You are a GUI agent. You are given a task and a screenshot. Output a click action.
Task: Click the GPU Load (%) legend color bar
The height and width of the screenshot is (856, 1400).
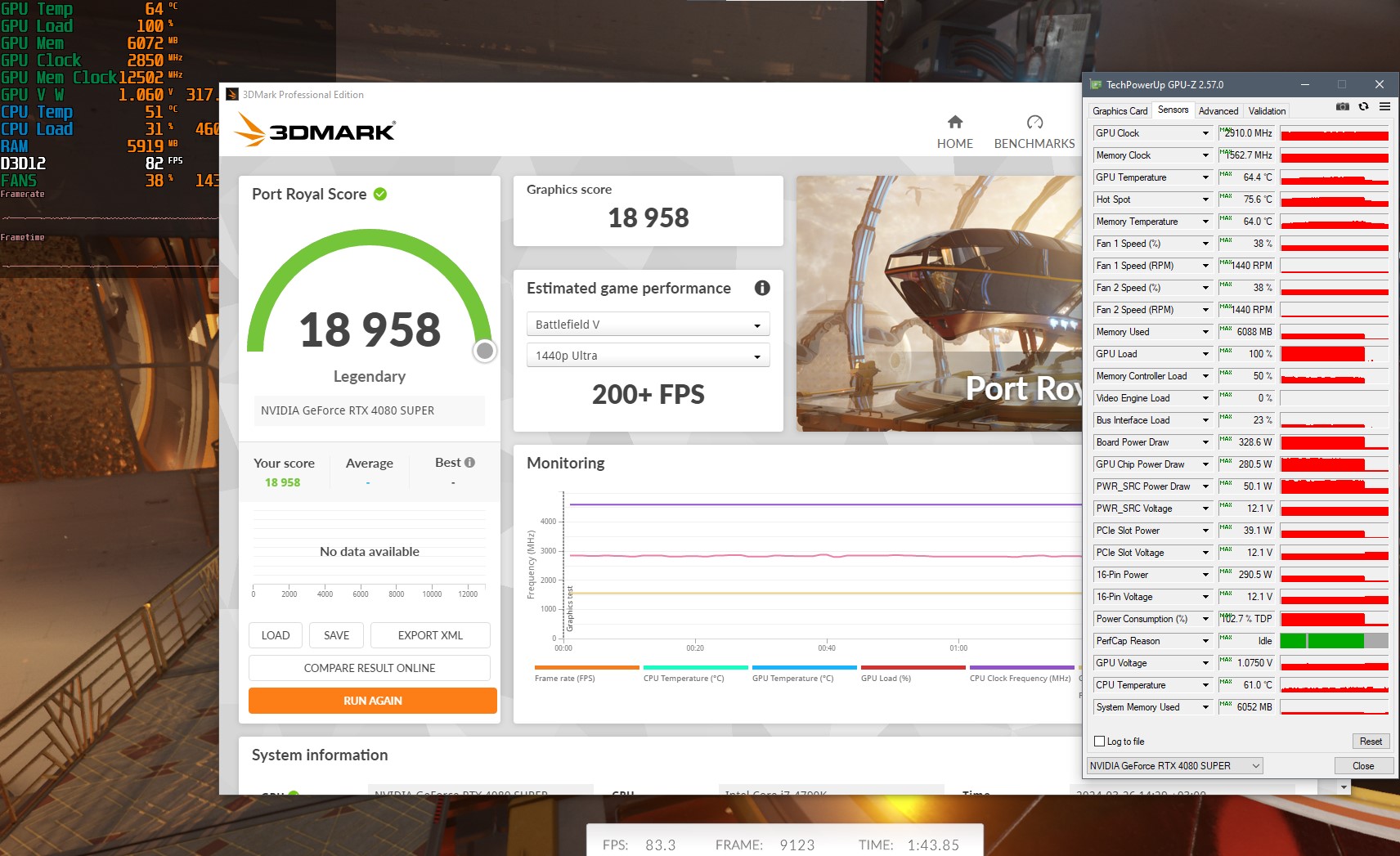913,667
